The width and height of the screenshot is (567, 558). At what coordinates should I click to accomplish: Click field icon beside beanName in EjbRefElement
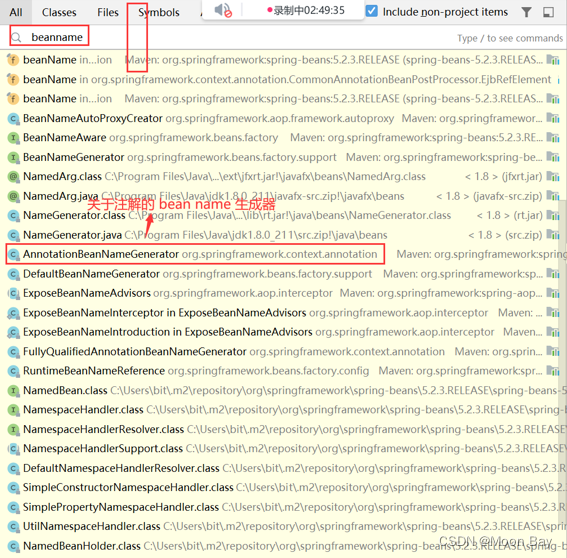[x=13, y=79]
